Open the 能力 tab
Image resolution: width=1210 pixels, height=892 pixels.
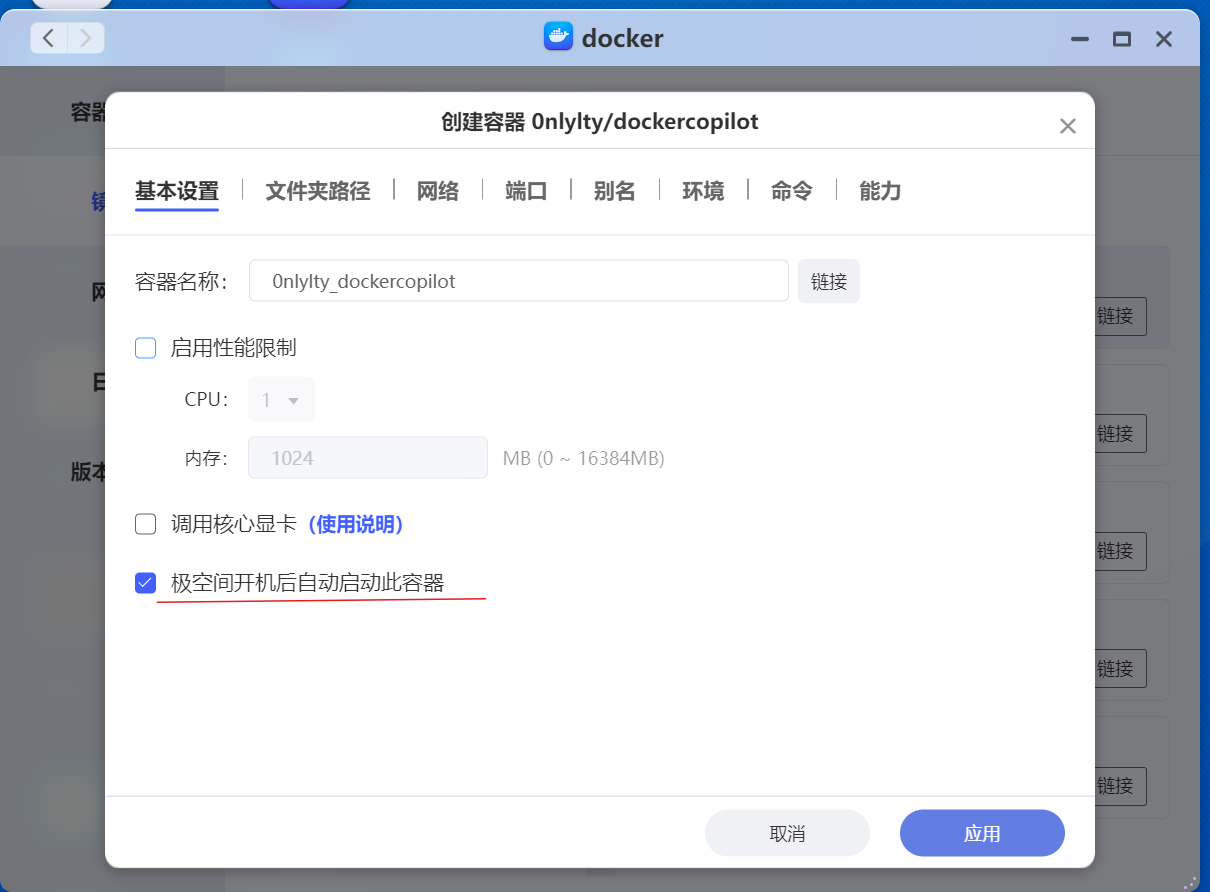click(880, 191)
